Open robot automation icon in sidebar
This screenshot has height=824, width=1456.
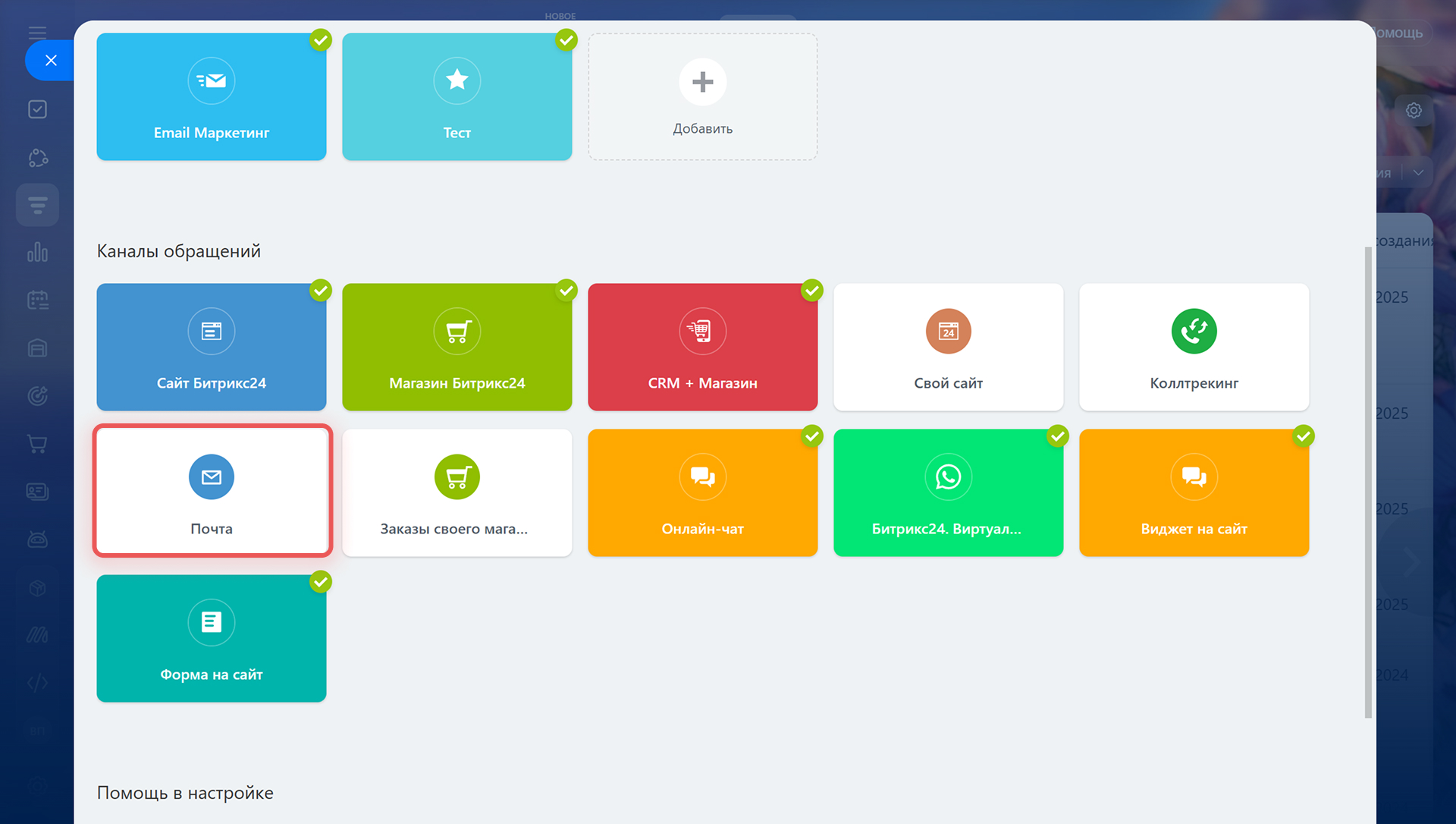point(37,539)
